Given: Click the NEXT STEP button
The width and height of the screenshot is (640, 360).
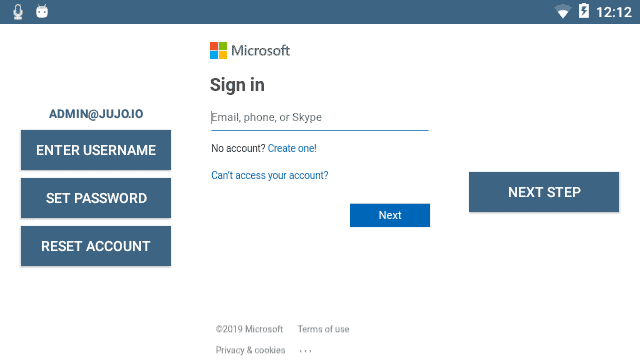Looking at the screenshot, I should (544, 192).
